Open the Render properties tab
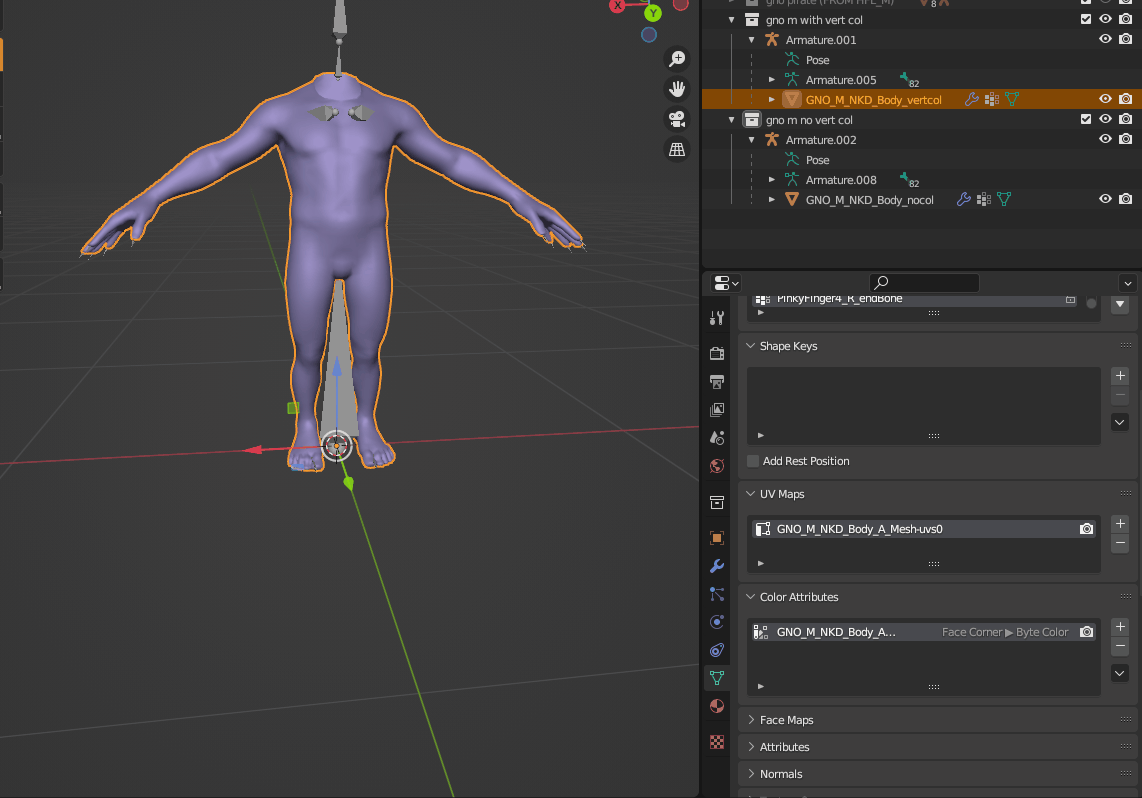This screenshot has width=1142, height=798. pos(717,353)
